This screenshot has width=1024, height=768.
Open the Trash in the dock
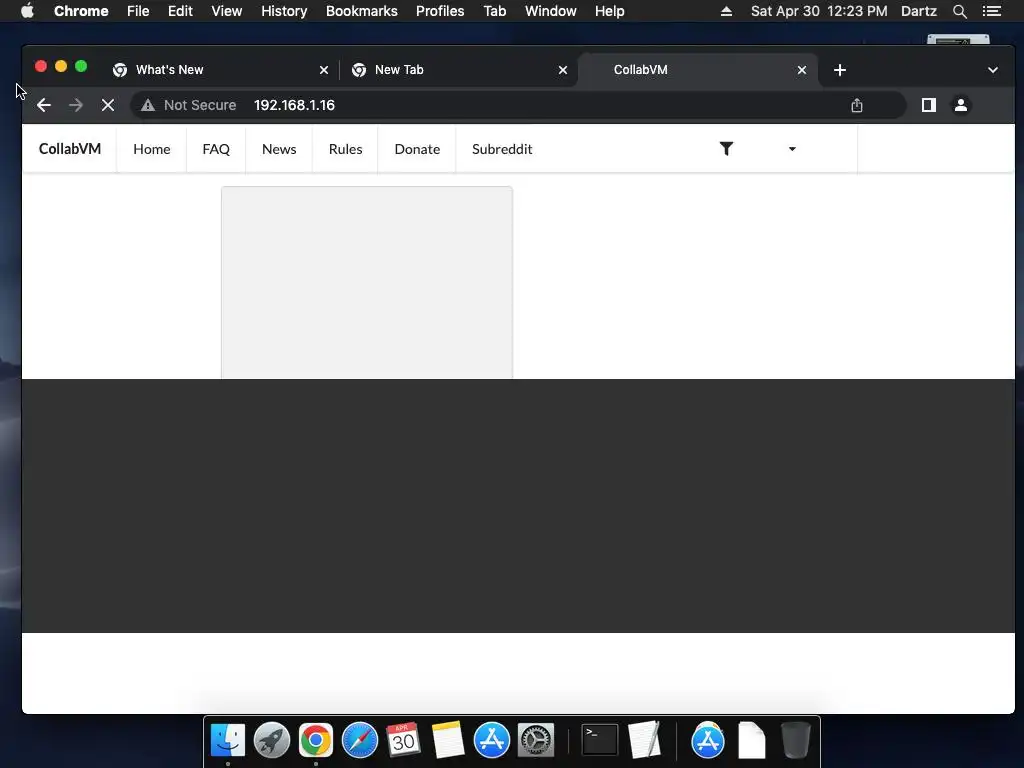(795, 740)
